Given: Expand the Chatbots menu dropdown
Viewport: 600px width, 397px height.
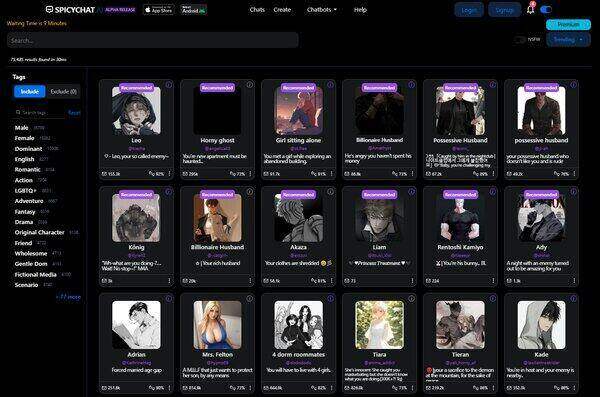Looking at the screenshot, I should pyautogui.click(x=322, y=10).
